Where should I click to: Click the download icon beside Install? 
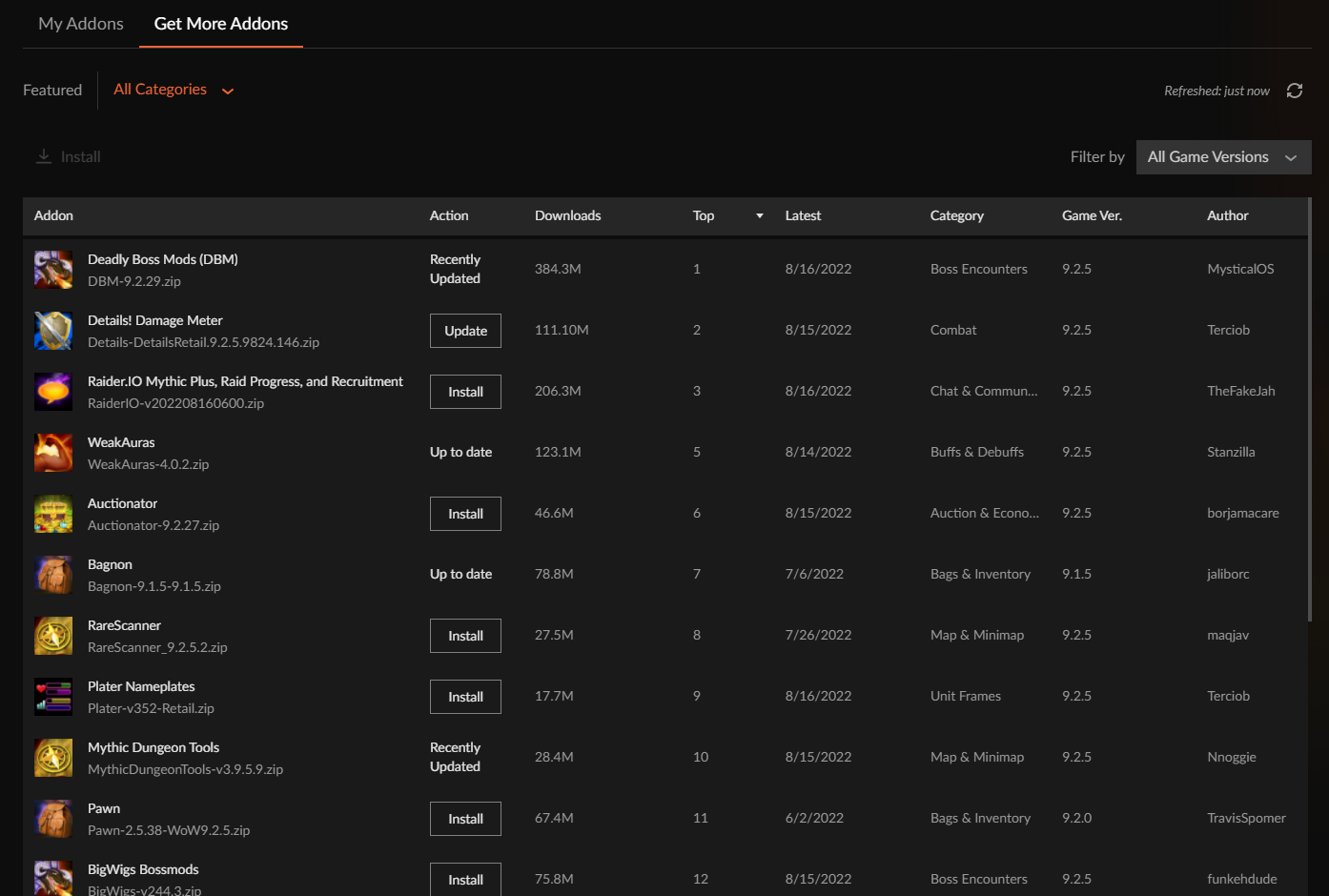coord(43,155)
